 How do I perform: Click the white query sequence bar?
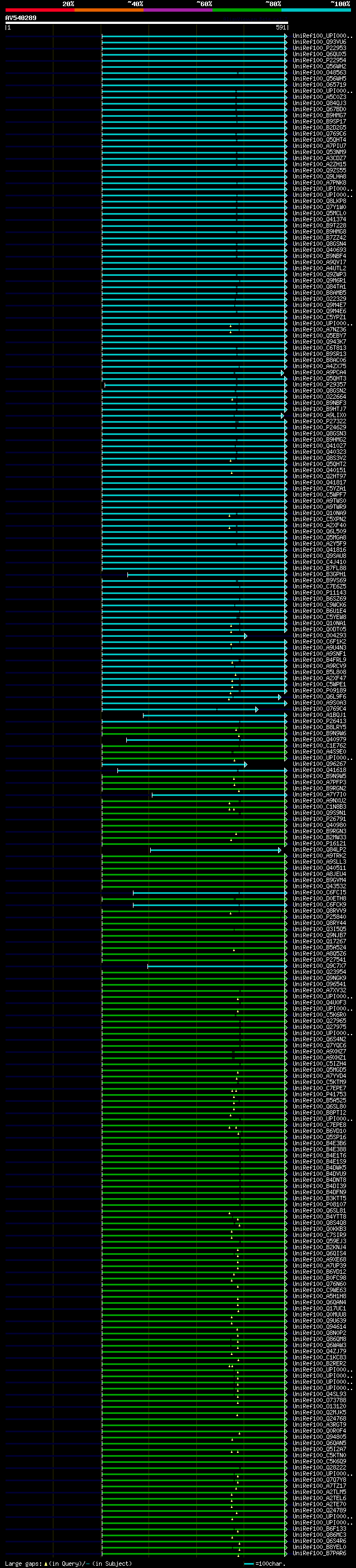[x=146, y=23]
